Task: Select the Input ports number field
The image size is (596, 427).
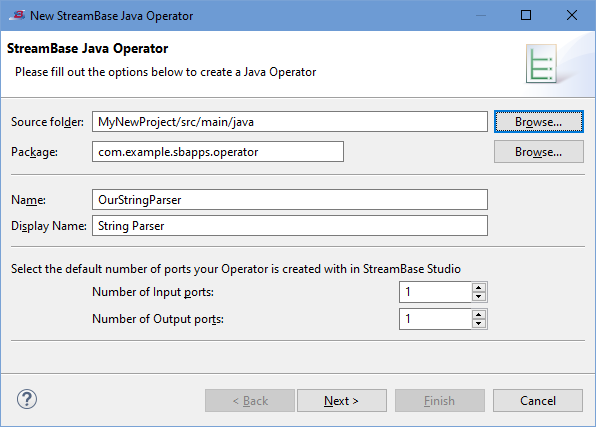Action: tap(435, 292)
